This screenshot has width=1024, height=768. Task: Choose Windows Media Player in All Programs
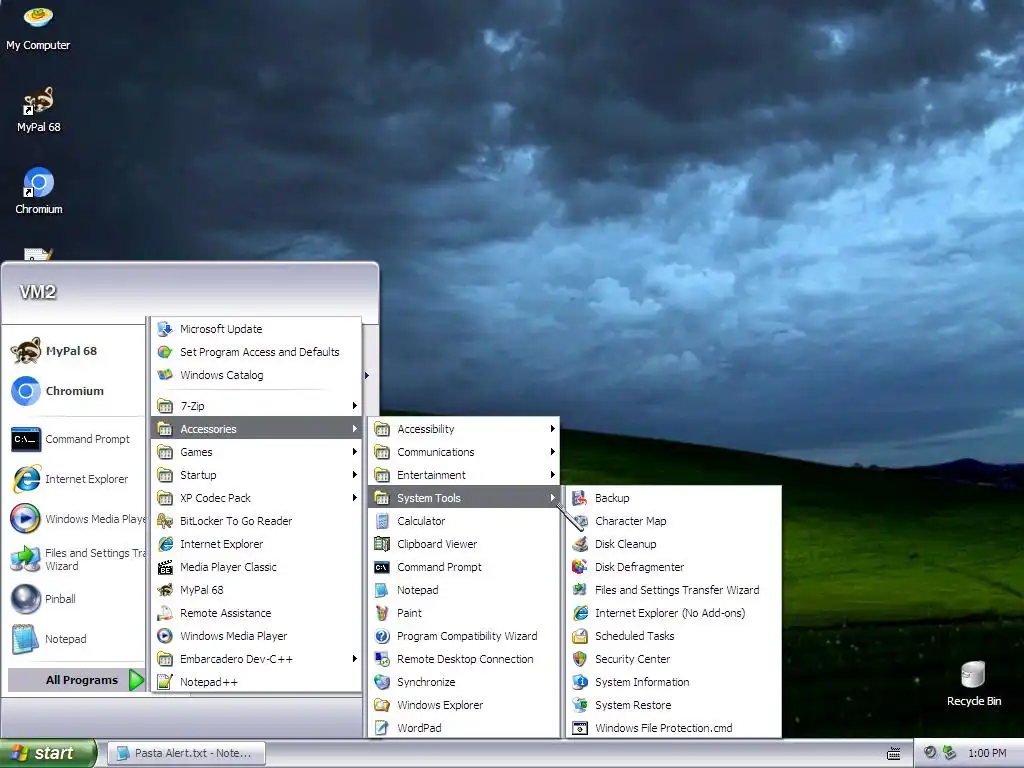point(256,636)
